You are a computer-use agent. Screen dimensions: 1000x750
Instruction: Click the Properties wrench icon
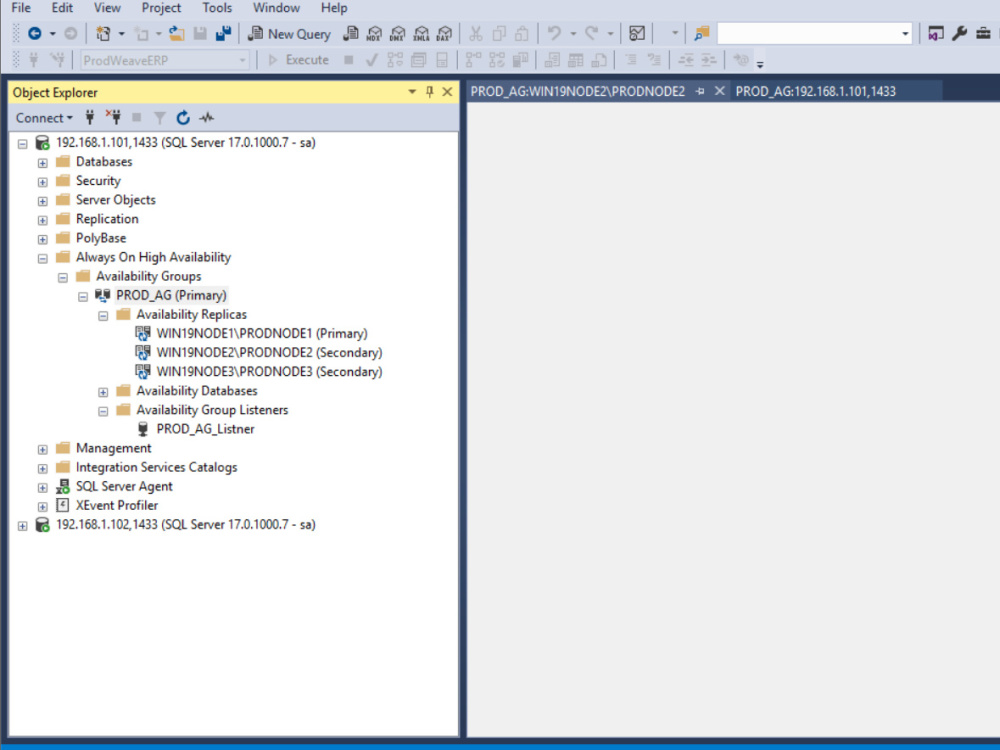(959, 33)
